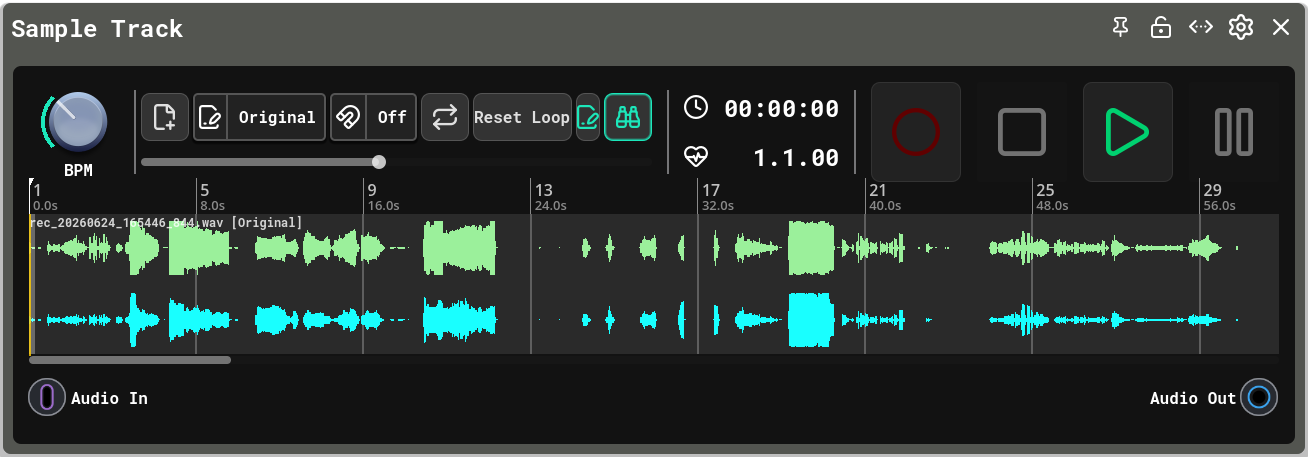The image size is (1308, 457).
Task: Click the Audio In port connector
Action: pos(47,398)
